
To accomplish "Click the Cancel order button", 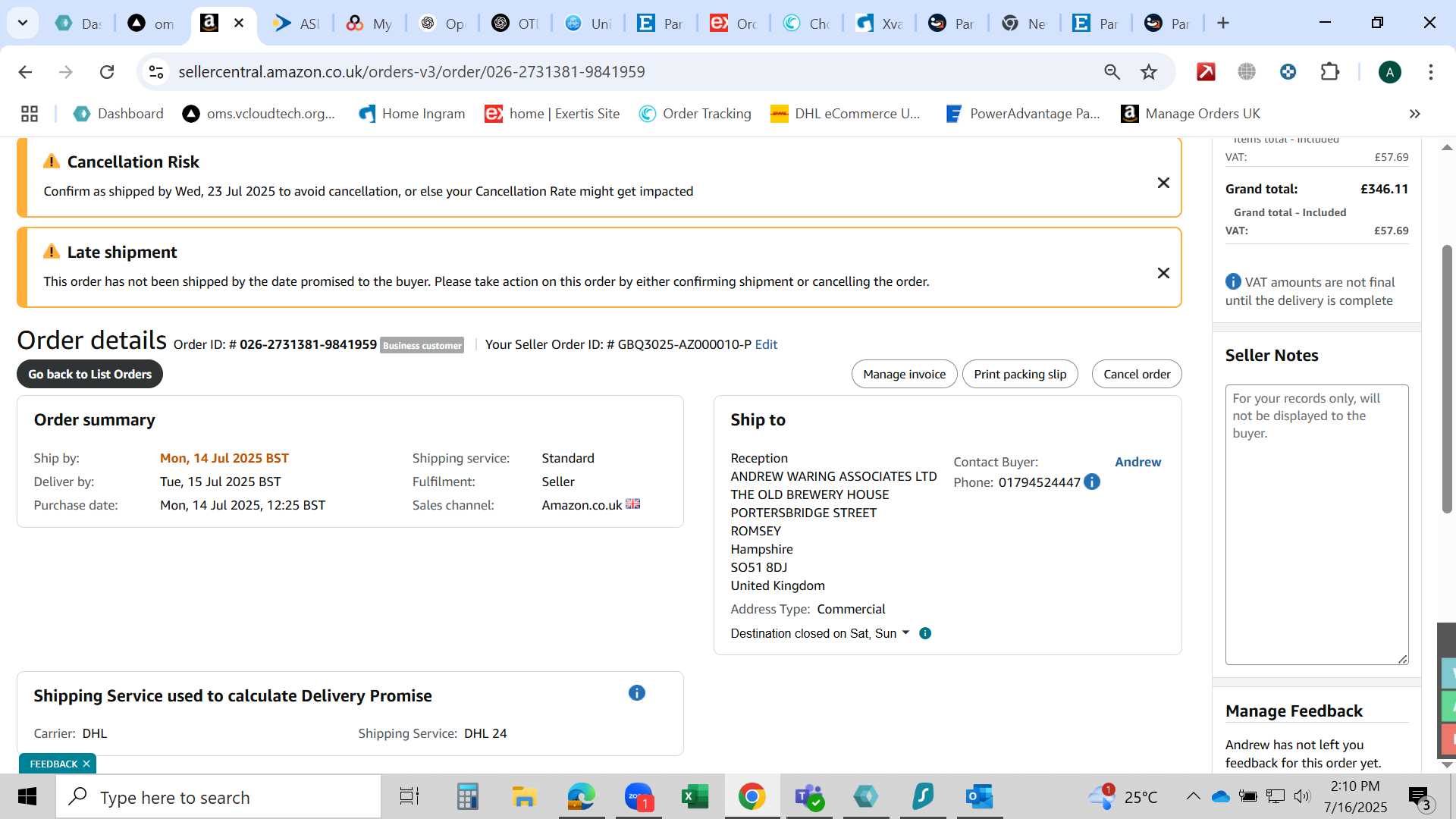I will 1137,374.
